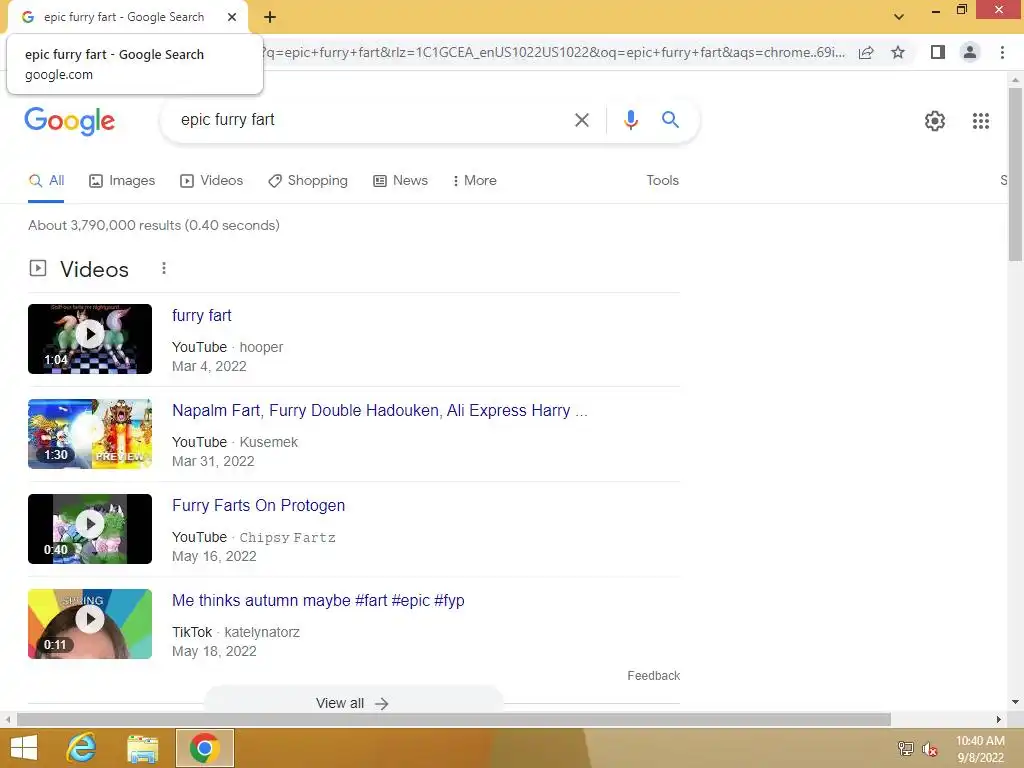
Task: Play the 1:30 video thumbnail
Action: [x=90, y=434]
